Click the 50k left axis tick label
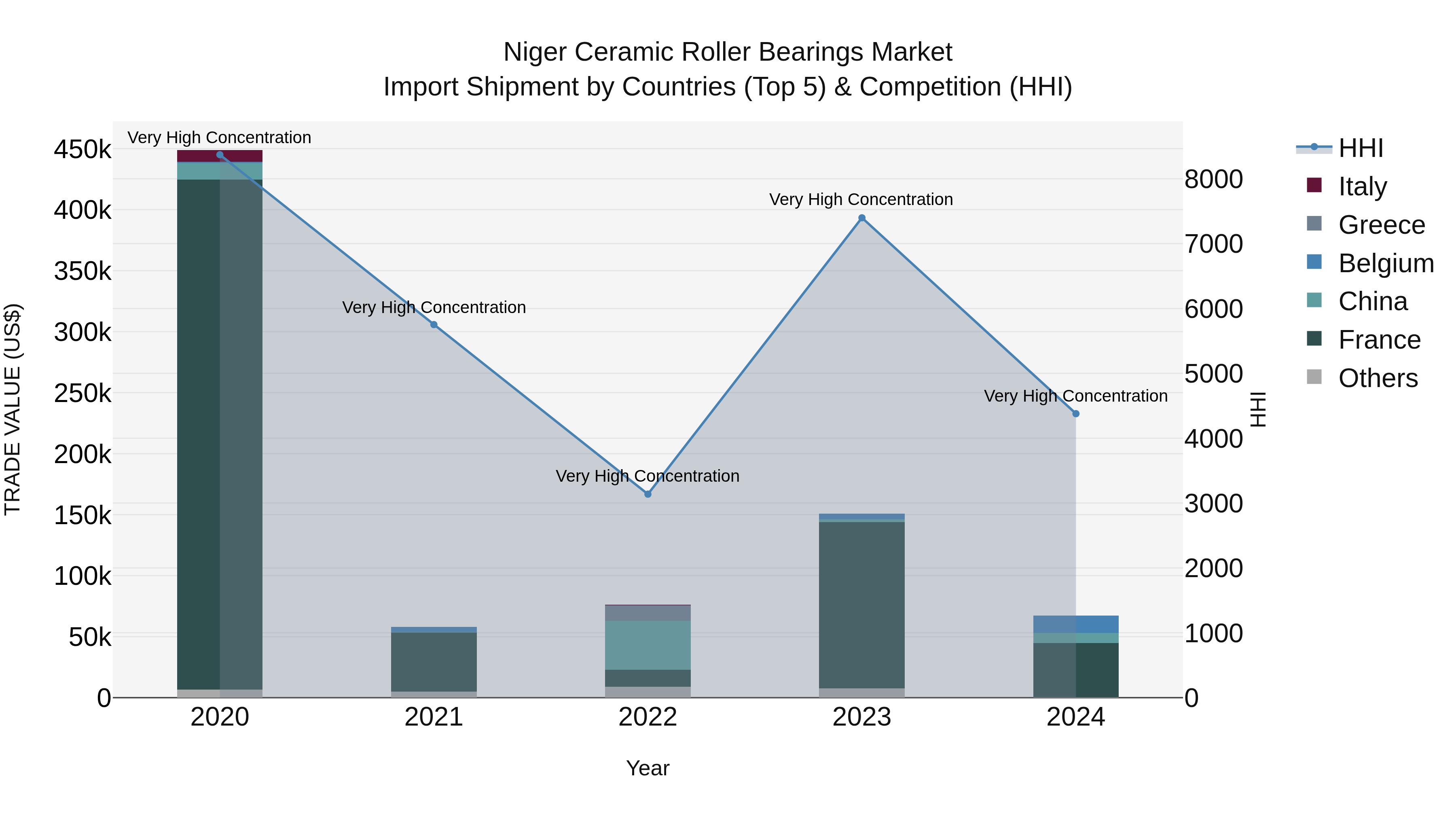 click(90, 637)
